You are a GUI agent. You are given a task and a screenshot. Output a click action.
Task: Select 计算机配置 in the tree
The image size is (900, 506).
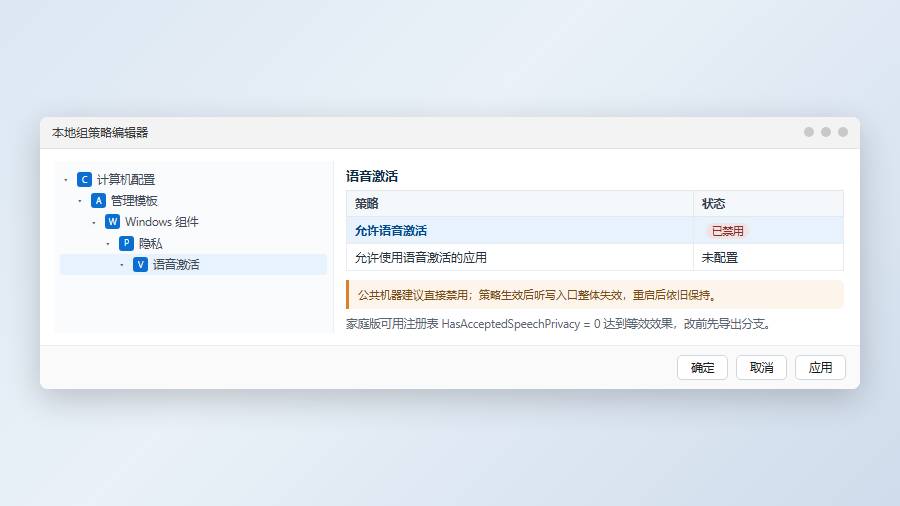point(126,180)
